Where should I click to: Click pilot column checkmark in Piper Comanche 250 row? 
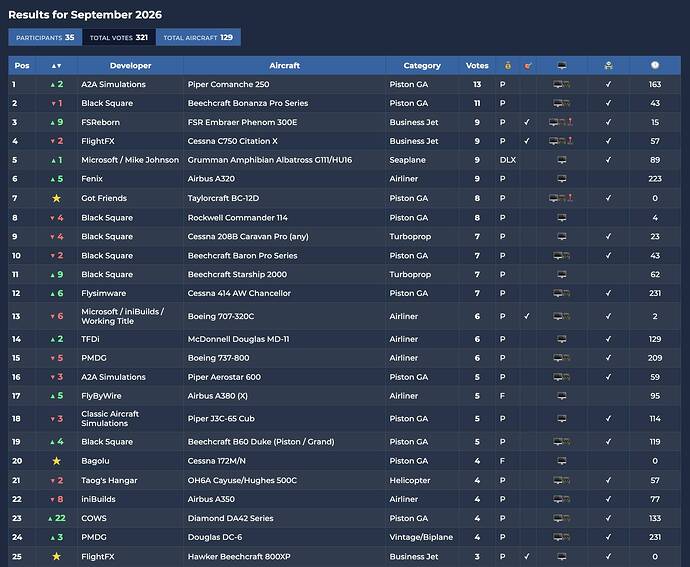click(609, 84)
